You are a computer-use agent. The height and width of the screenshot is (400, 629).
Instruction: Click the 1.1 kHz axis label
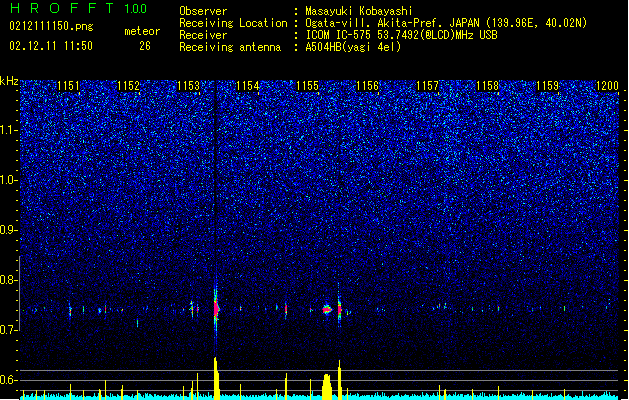[9, 130]
